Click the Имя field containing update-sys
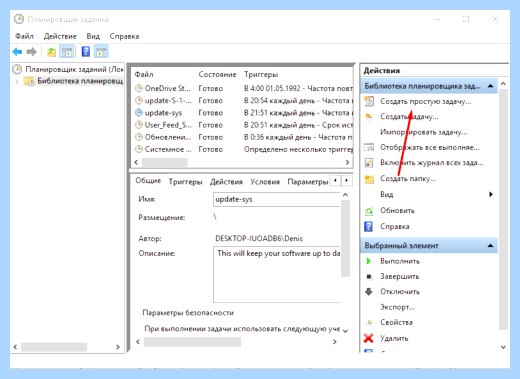Image resolution: width=520 pixels, height=379 pixels. tap(276, 199)
